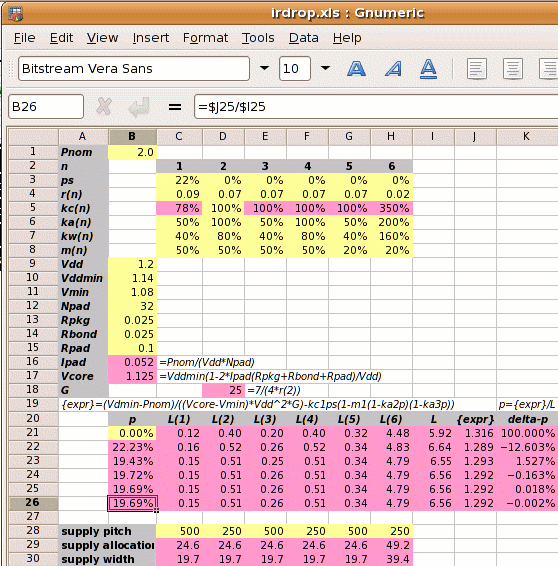
Task: Select the kc(n) cell showing 78%
Action: coord(179,208)
